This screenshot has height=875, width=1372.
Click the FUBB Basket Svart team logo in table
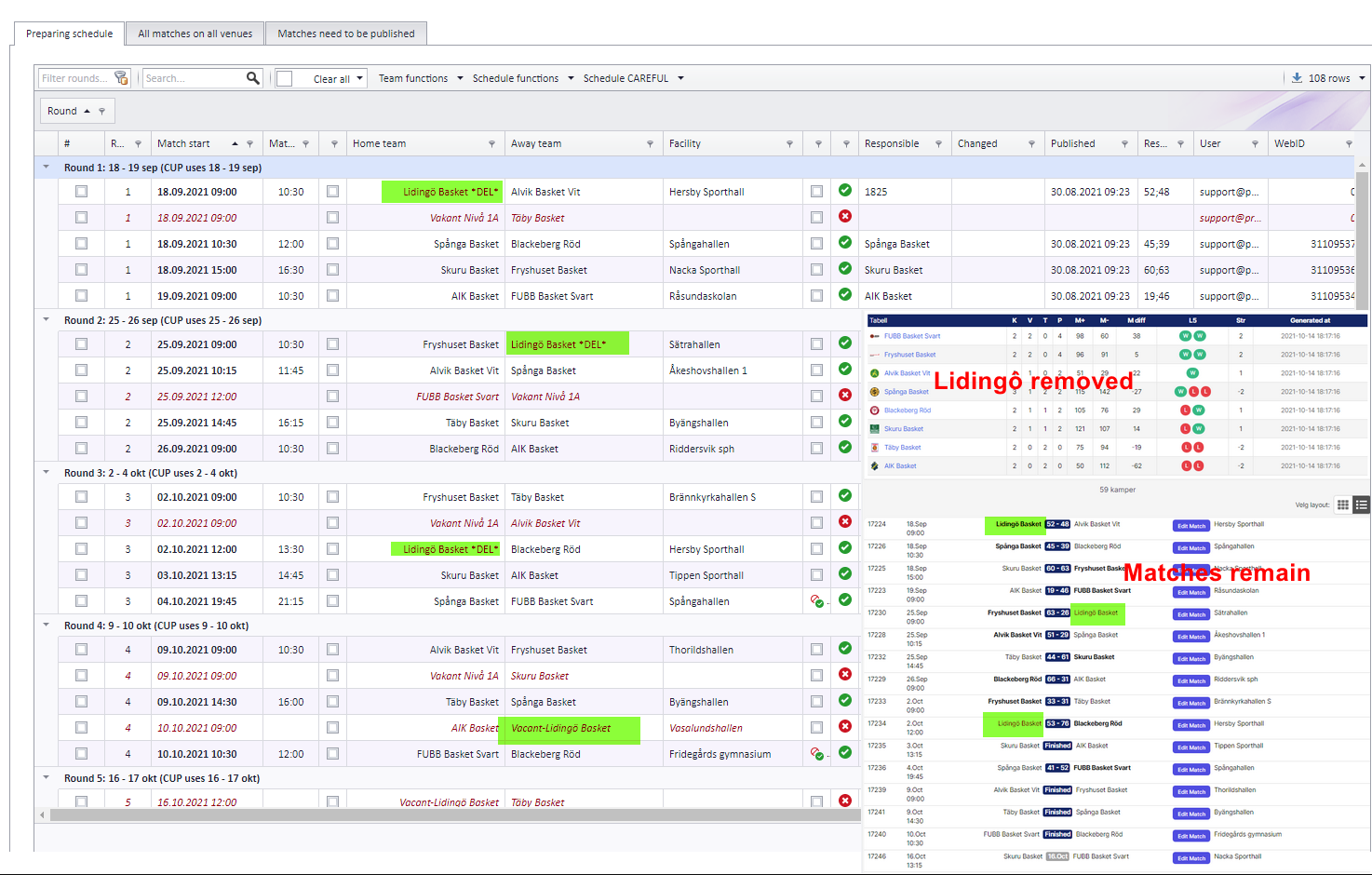click(875, 336)
